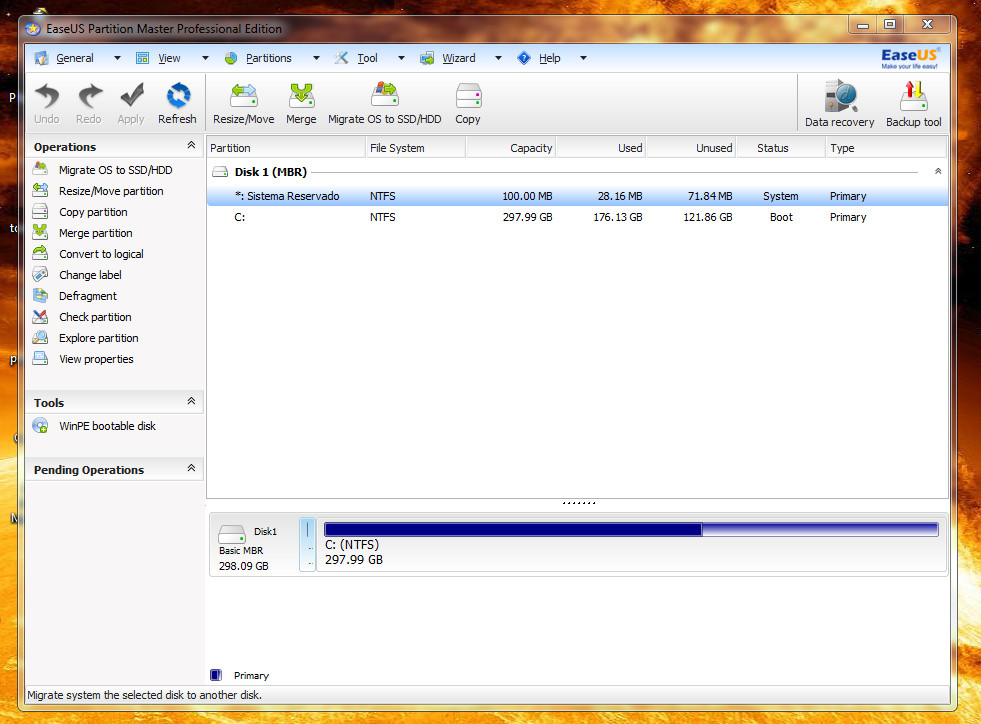Click the Undo toolbar icon
The width and height of the screenshot is (981, 724).
coord(47,96)
